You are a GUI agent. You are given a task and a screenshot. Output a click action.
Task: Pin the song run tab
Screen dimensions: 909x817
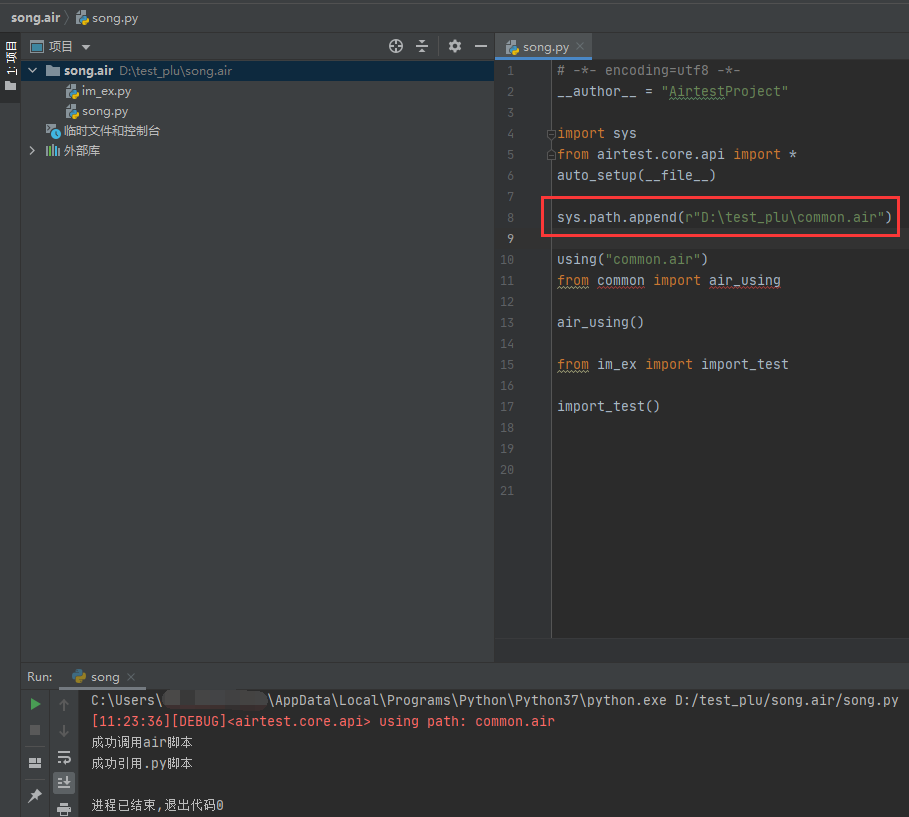click(x=35, y=796)
